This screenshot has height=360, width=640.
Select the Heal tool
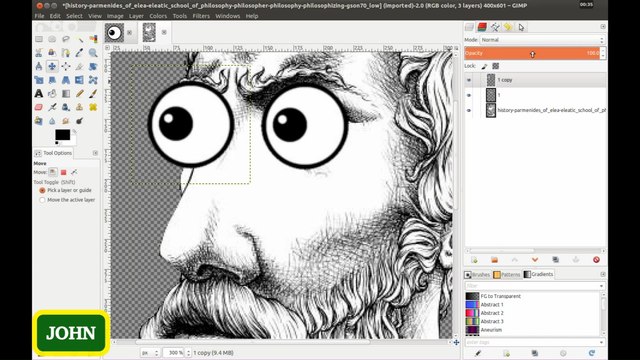pyautogui.click(x=93, y=107)
